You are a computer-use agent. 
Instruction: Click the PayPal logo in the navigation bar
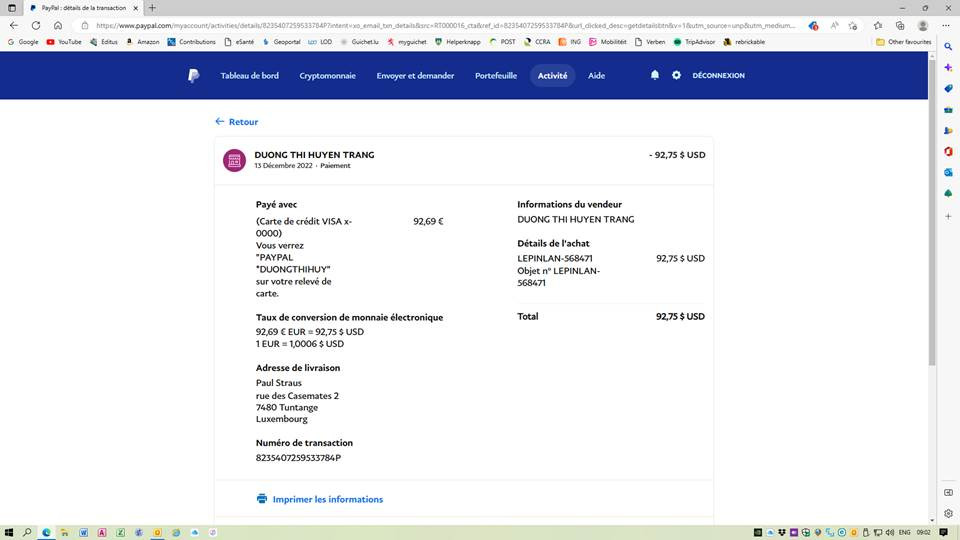[x=193, y=76]
